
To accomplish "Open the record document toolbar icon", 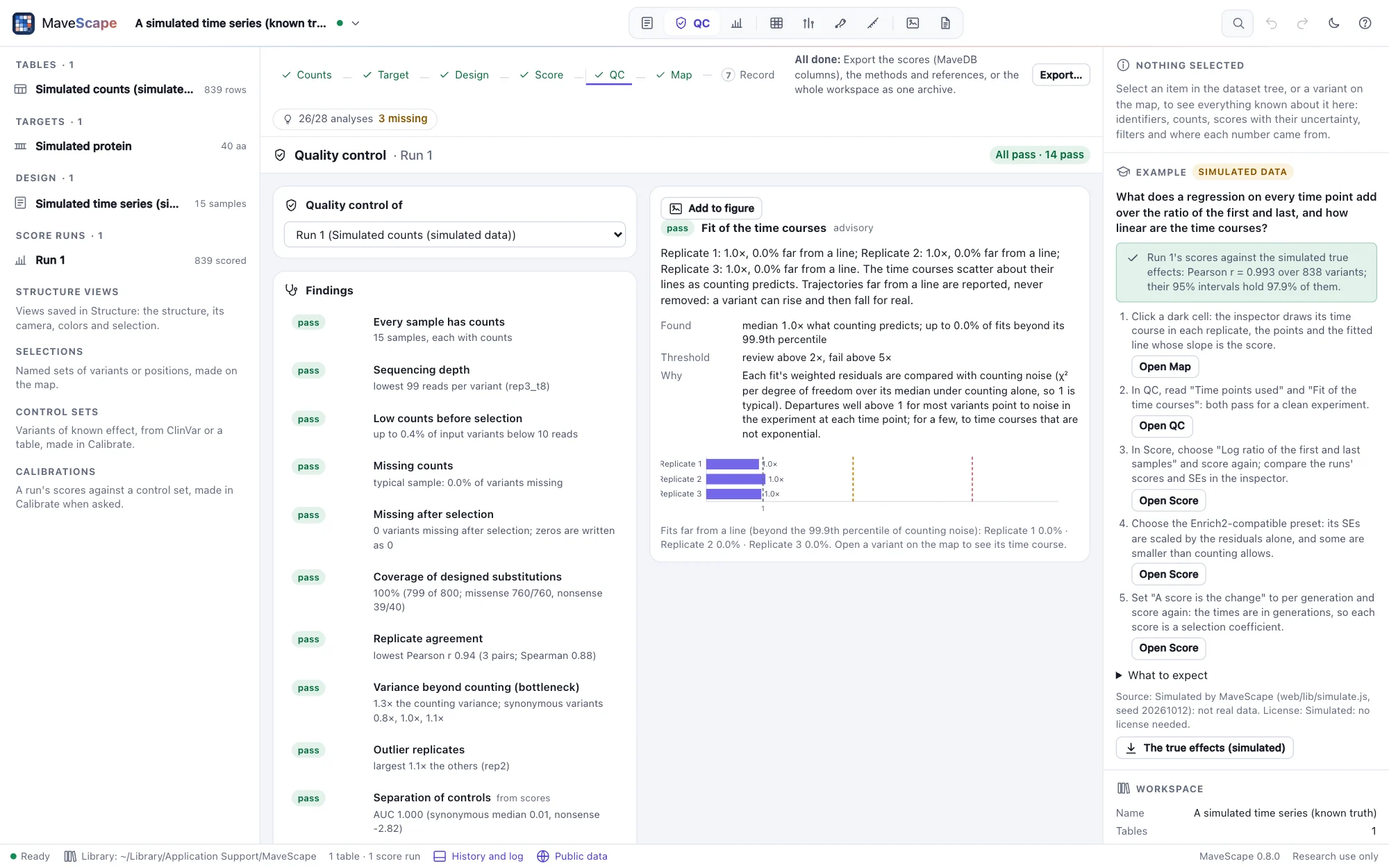I will pyautogui.click(x=945, y=23).
